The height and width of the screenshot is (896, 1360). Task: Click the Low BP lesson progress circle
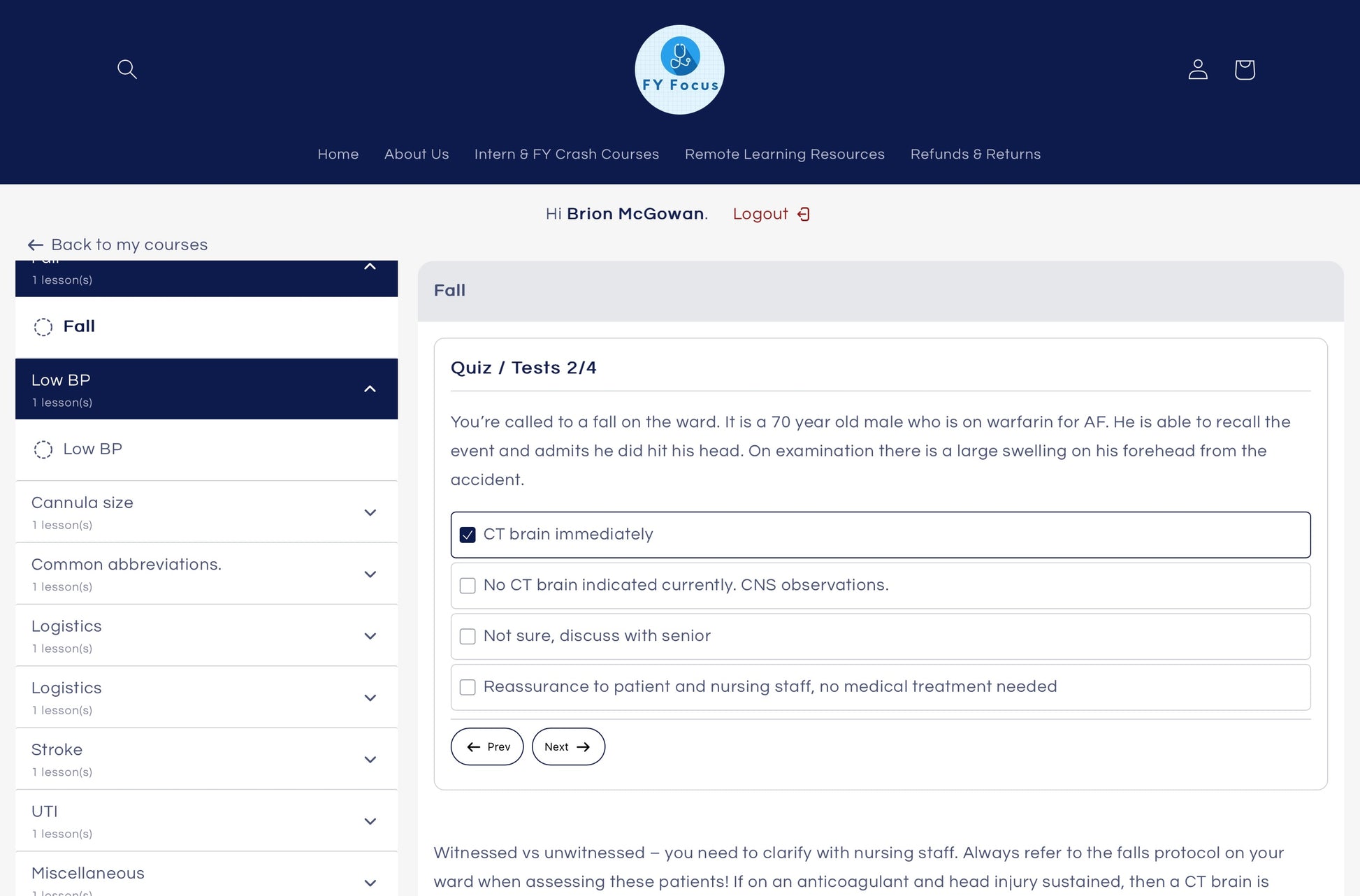(x=43, y=449)
